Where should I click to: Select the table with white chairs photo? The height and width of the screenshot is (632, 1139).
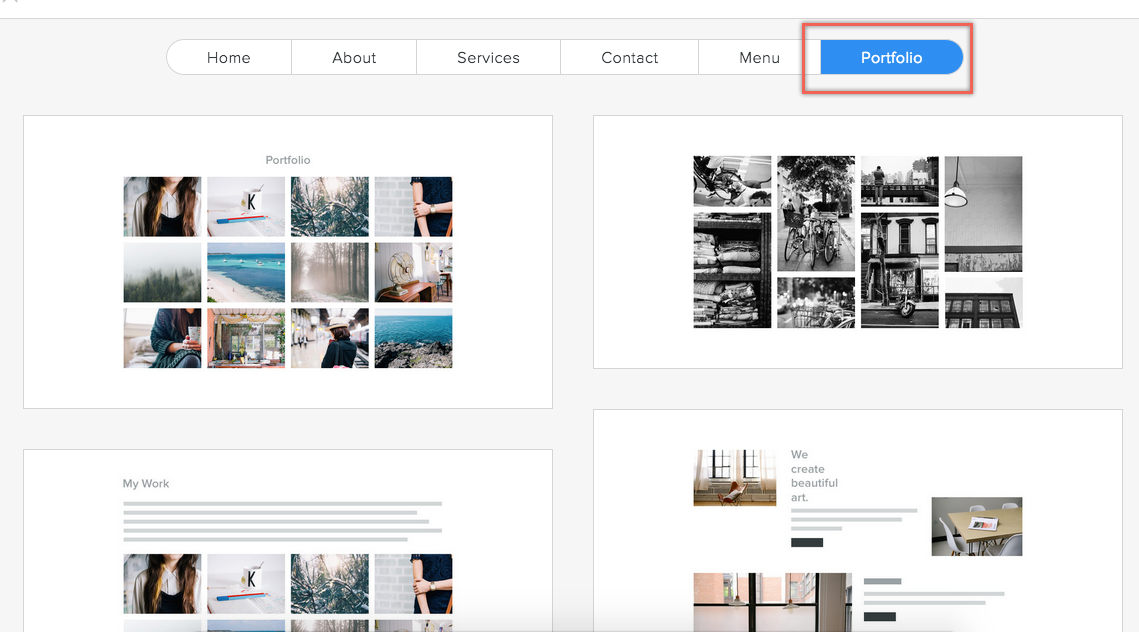tap(976, 527)
